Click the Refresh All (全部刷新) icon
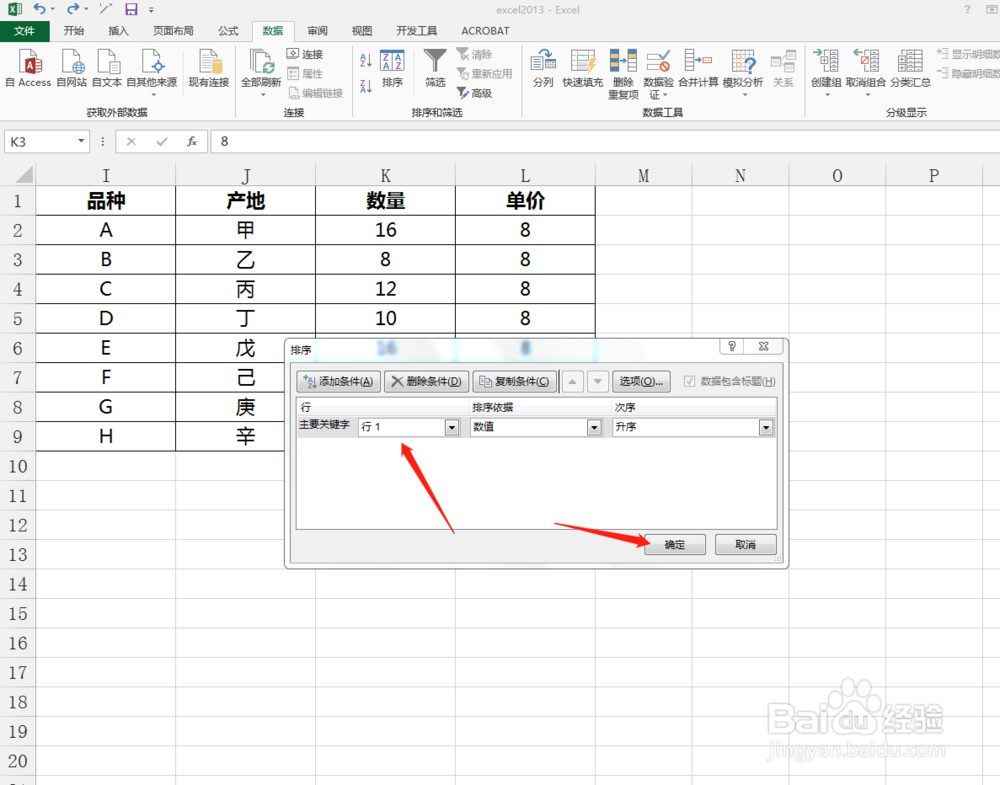 [x=260, y=67]
